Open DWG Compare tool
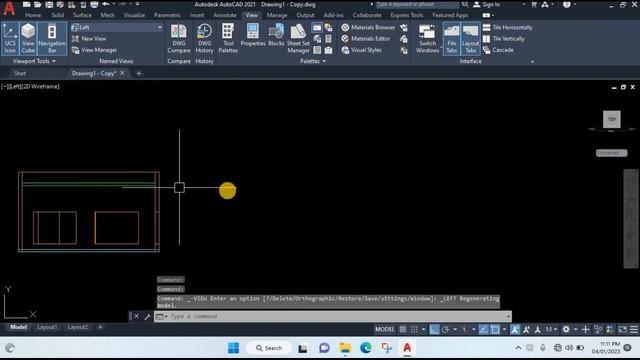 point(179,38)
